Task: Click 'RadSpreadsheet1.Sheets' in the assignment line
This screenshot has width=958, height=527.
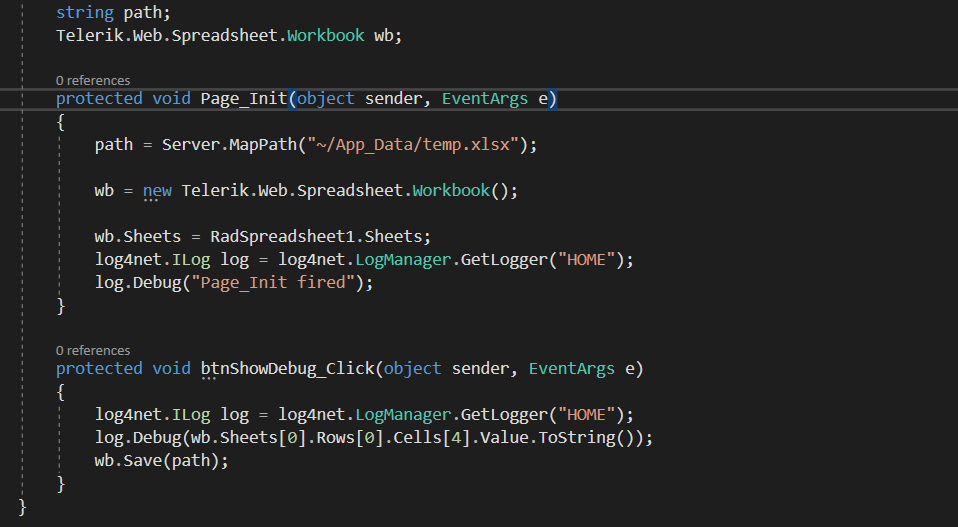Action: (x=316, y=237)
